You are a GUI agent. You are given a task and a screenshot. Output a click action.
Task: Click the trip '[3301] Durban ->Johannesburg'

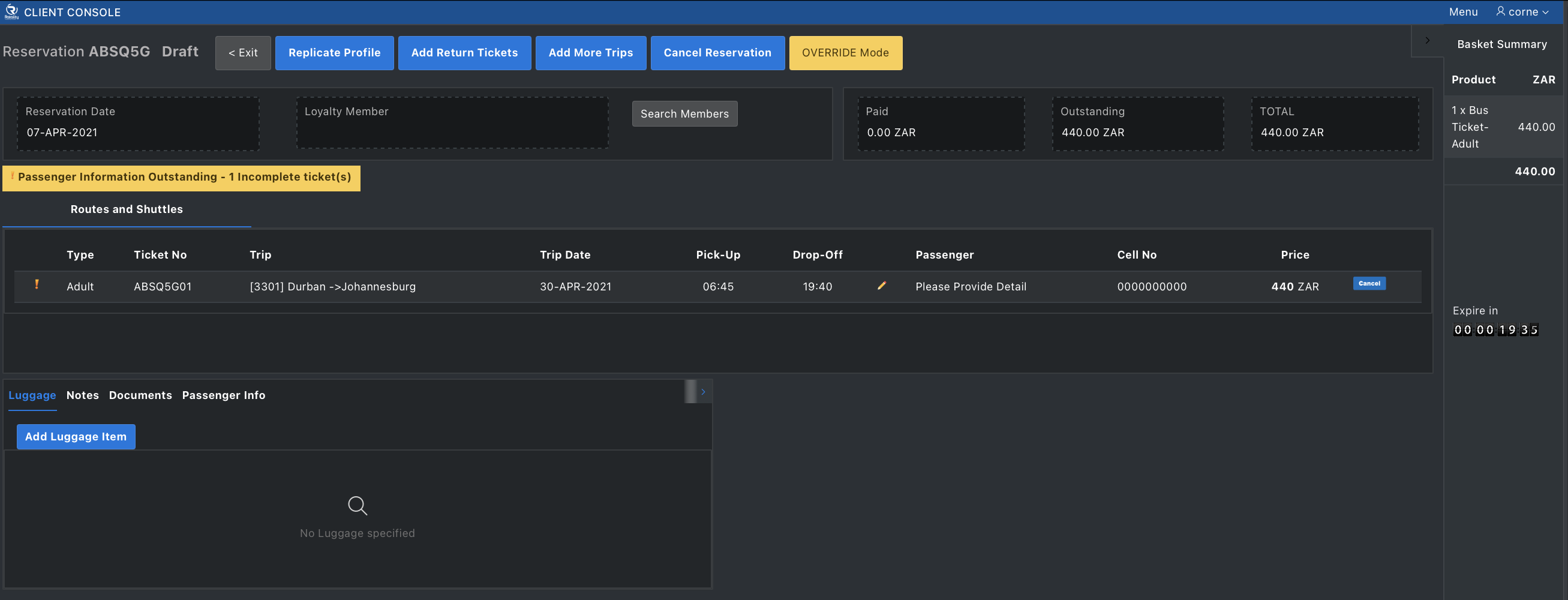coord(332,287)
